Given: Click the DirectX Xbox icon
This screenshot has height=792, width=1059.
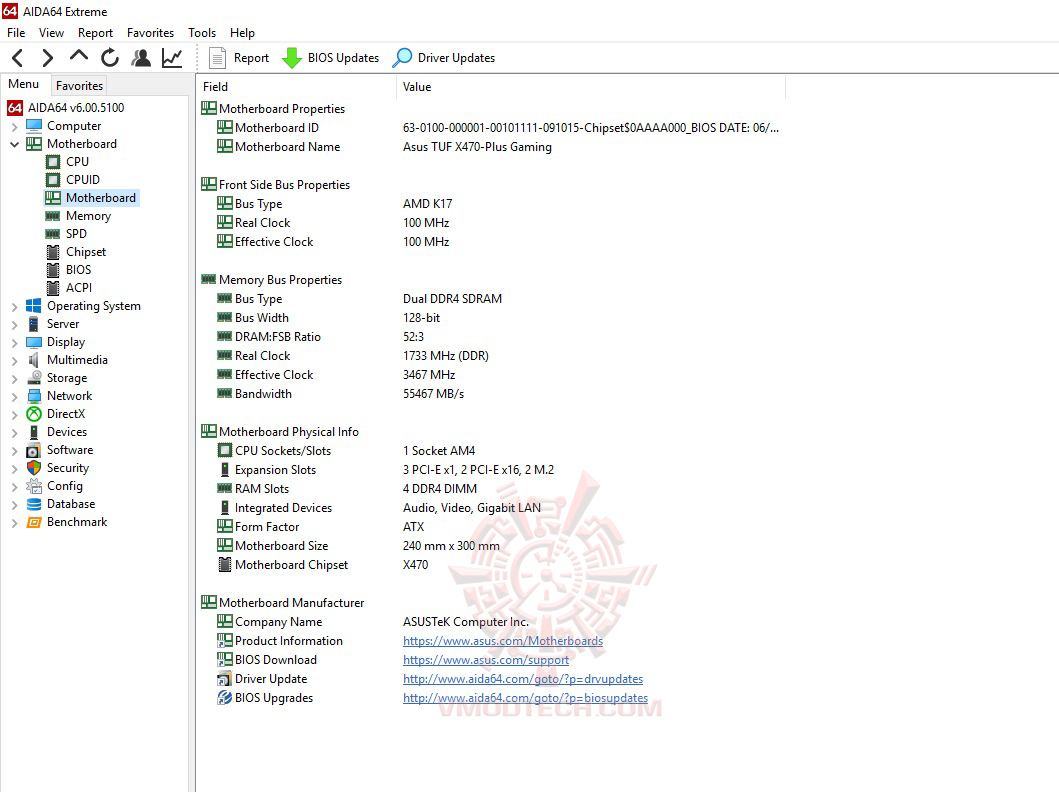Looking at the screenshot, I should click(x=34, y=414).
